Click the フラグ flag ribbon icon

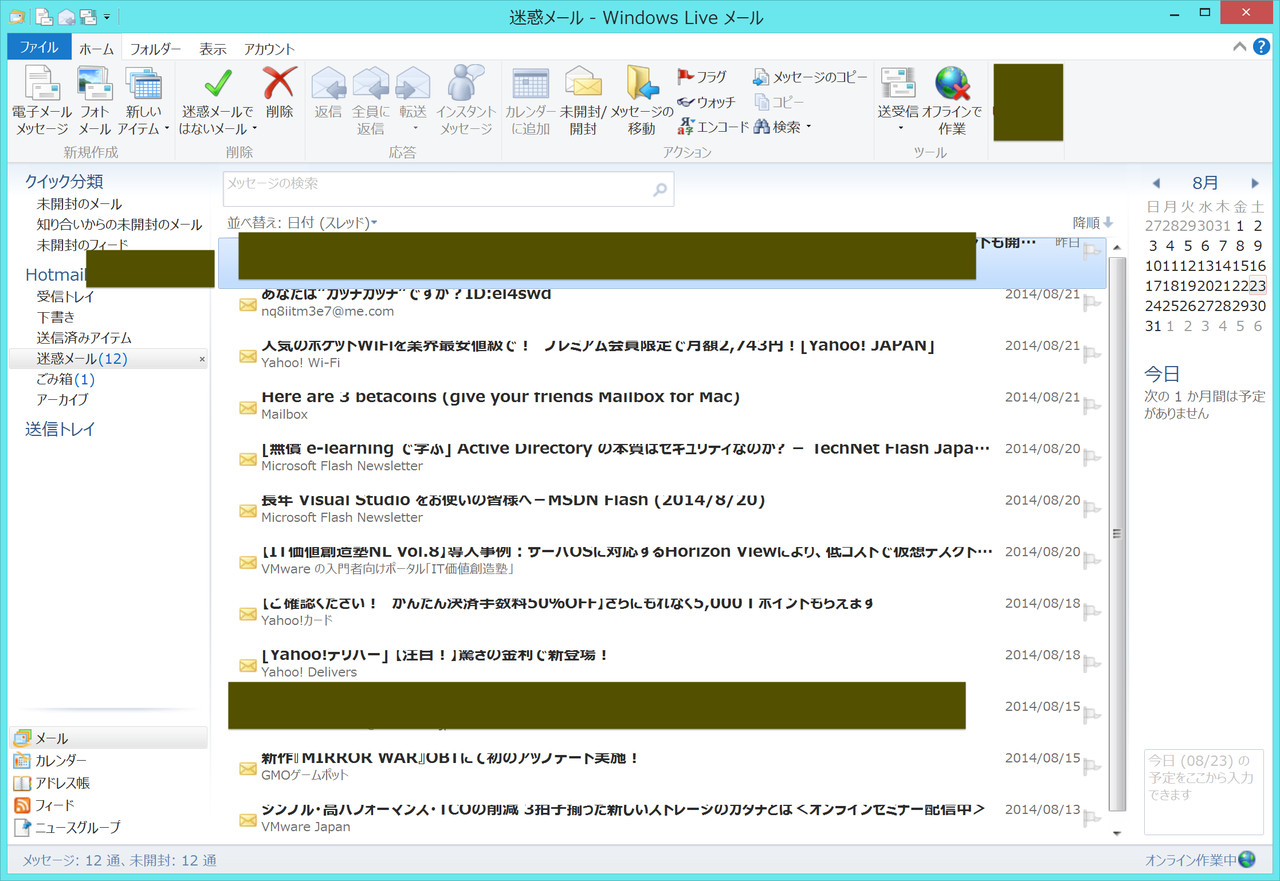pyautogui.click(x=685, y=77)
